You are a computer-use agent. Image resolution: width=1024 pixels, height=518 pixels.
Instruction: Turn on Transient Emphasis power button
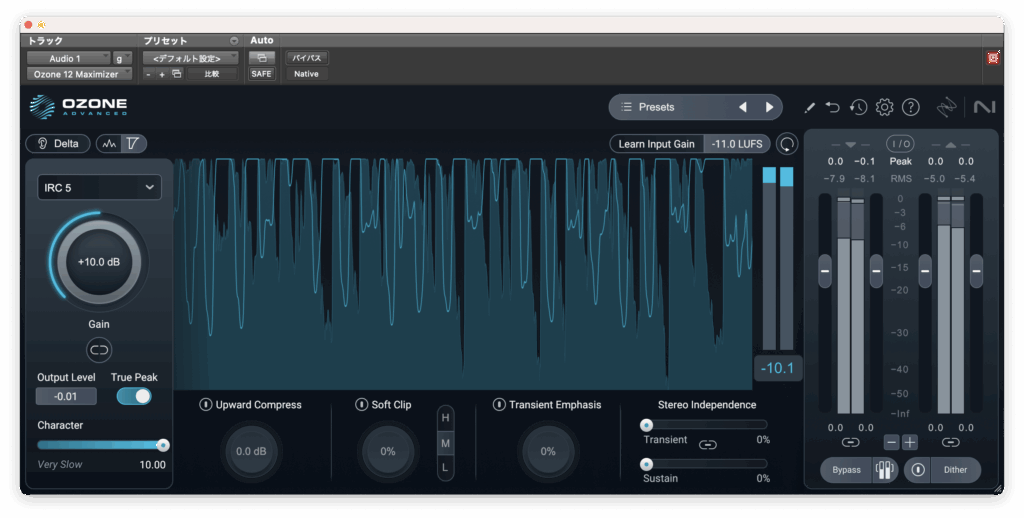pos(499,405)
